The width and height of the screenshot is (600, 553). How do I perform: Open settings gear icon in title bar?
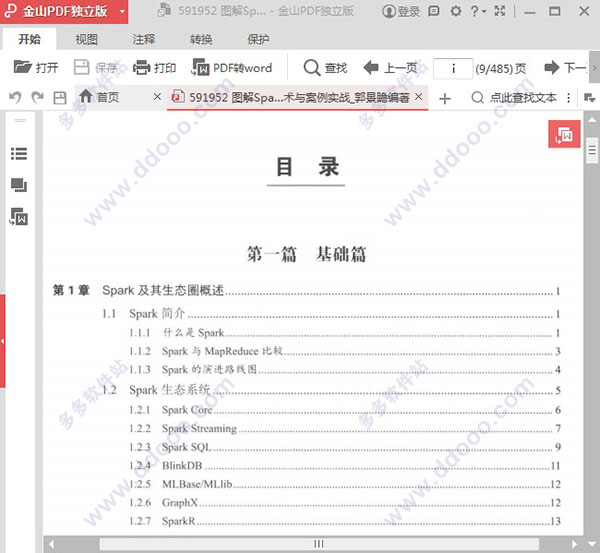[455, 11]
